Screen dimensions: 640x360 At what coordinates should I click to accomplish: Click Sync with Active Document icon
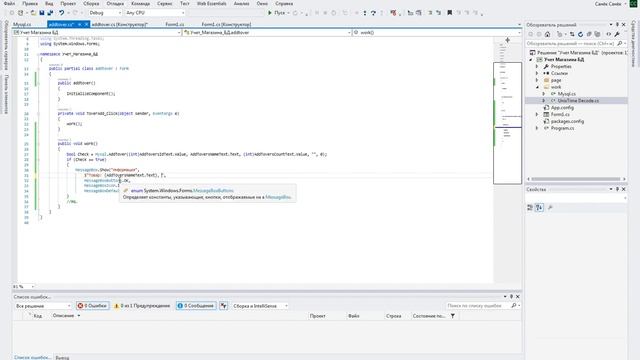click(x=572, y=34)
